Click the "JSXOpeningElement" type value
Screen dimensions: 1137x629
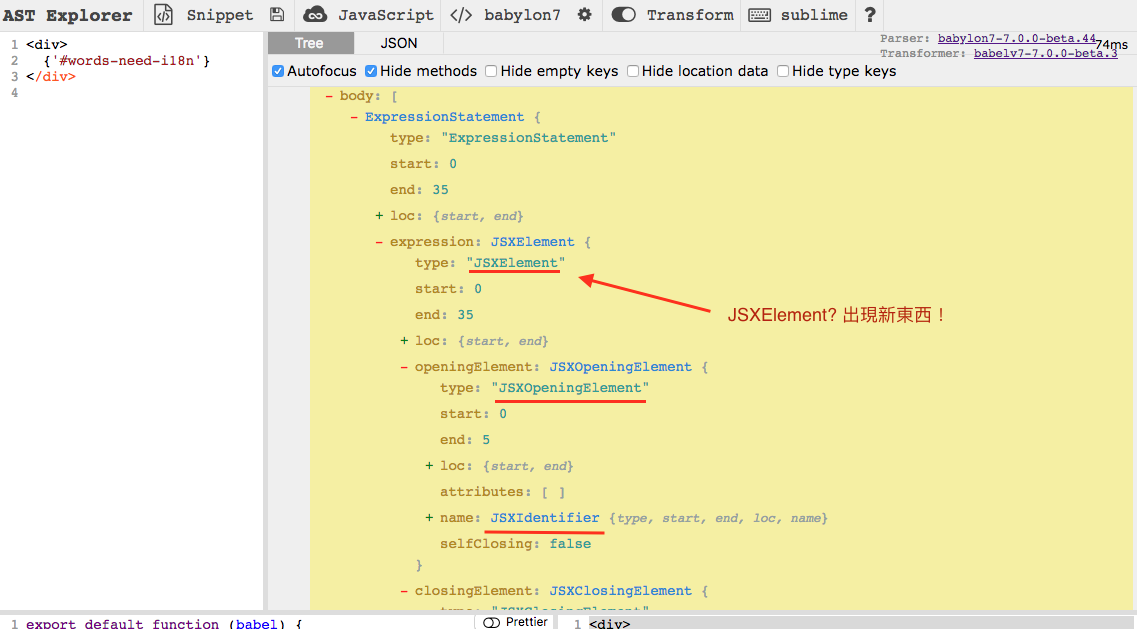tap(570, 387)
